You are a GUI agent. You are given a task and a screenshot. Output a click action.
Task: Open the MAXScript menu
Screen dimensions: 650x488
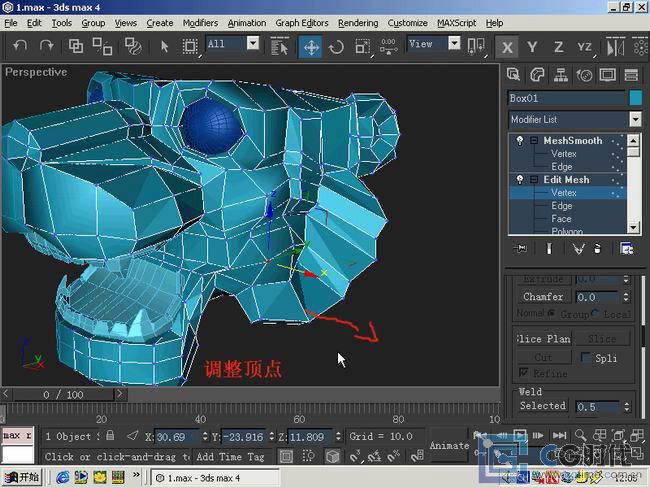[456, 23]
